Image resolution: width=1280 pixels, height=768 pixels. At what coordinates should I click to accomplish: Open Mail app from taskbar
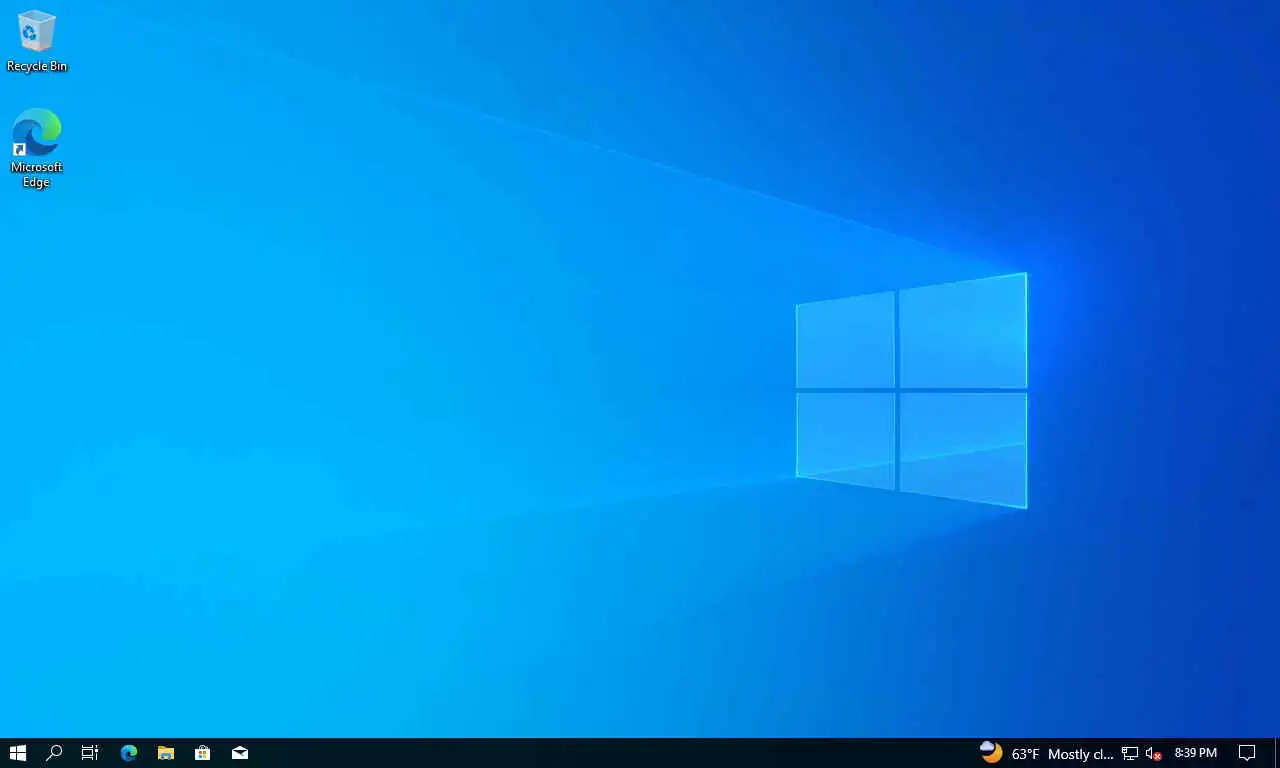click(x=240, y=753)
